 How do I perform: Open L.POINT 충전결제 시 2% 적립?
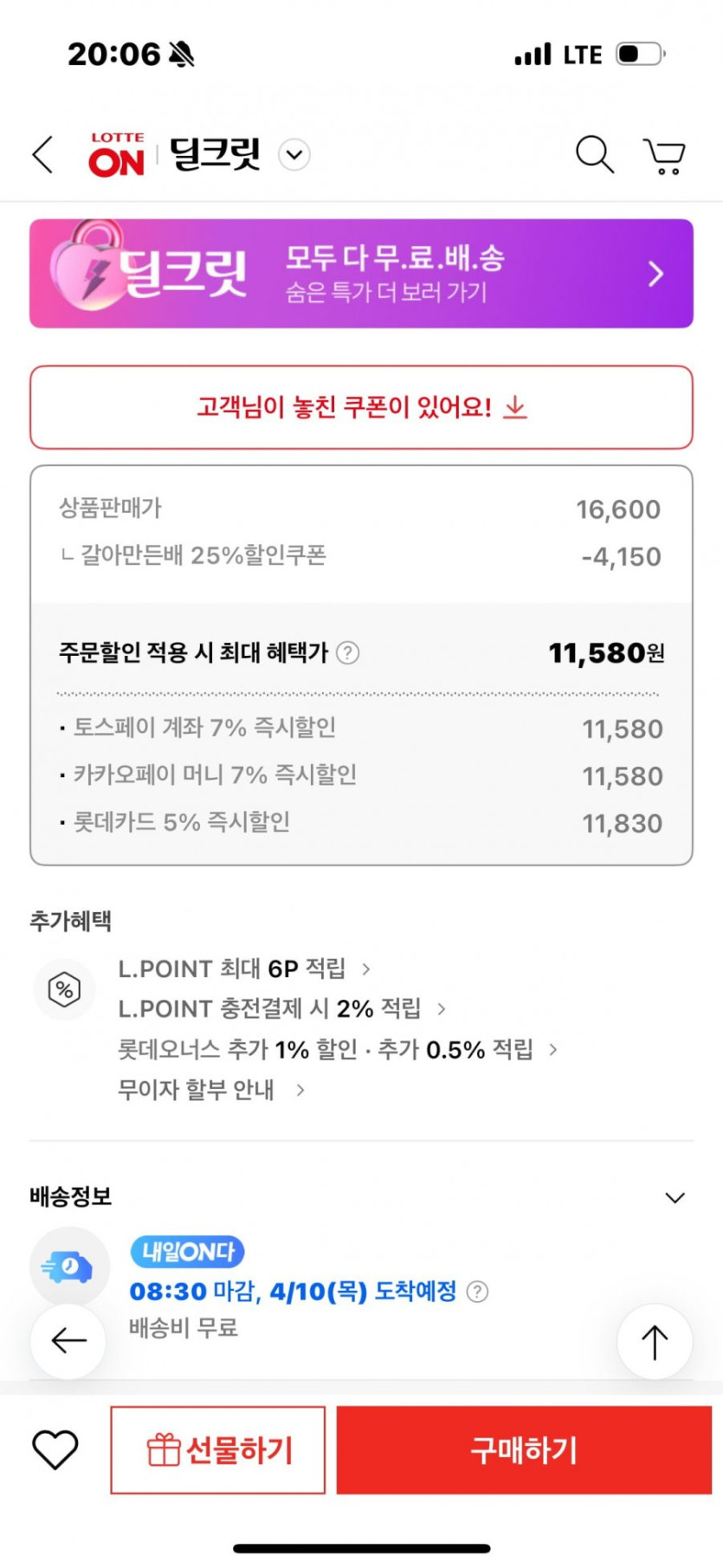point(281,1009)
